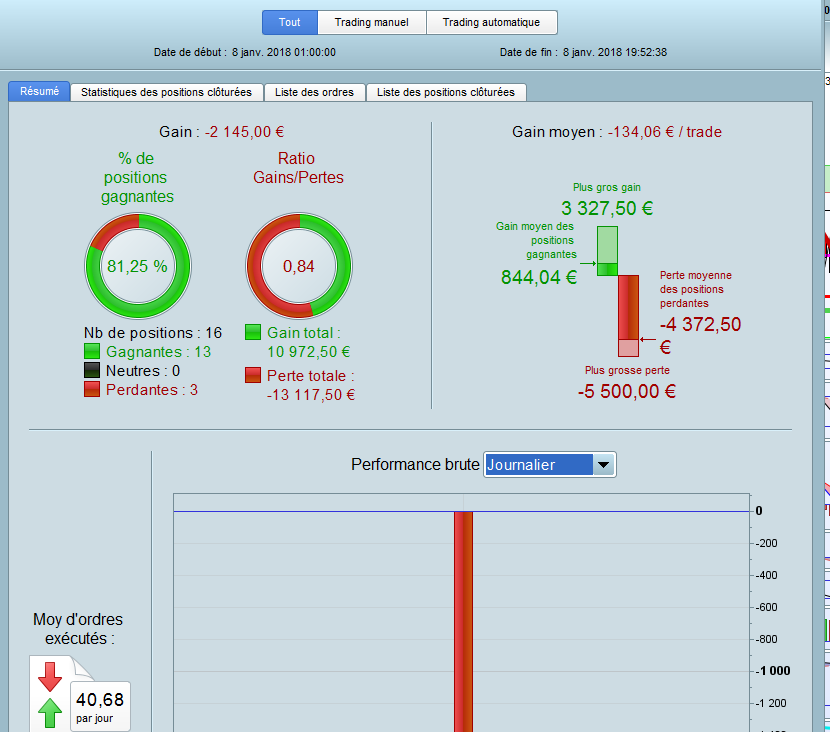Image resolution: width=830 pixels, height=732 pixels.
Task: Open the Résumé tab
Action: click(x=39, y=92)
